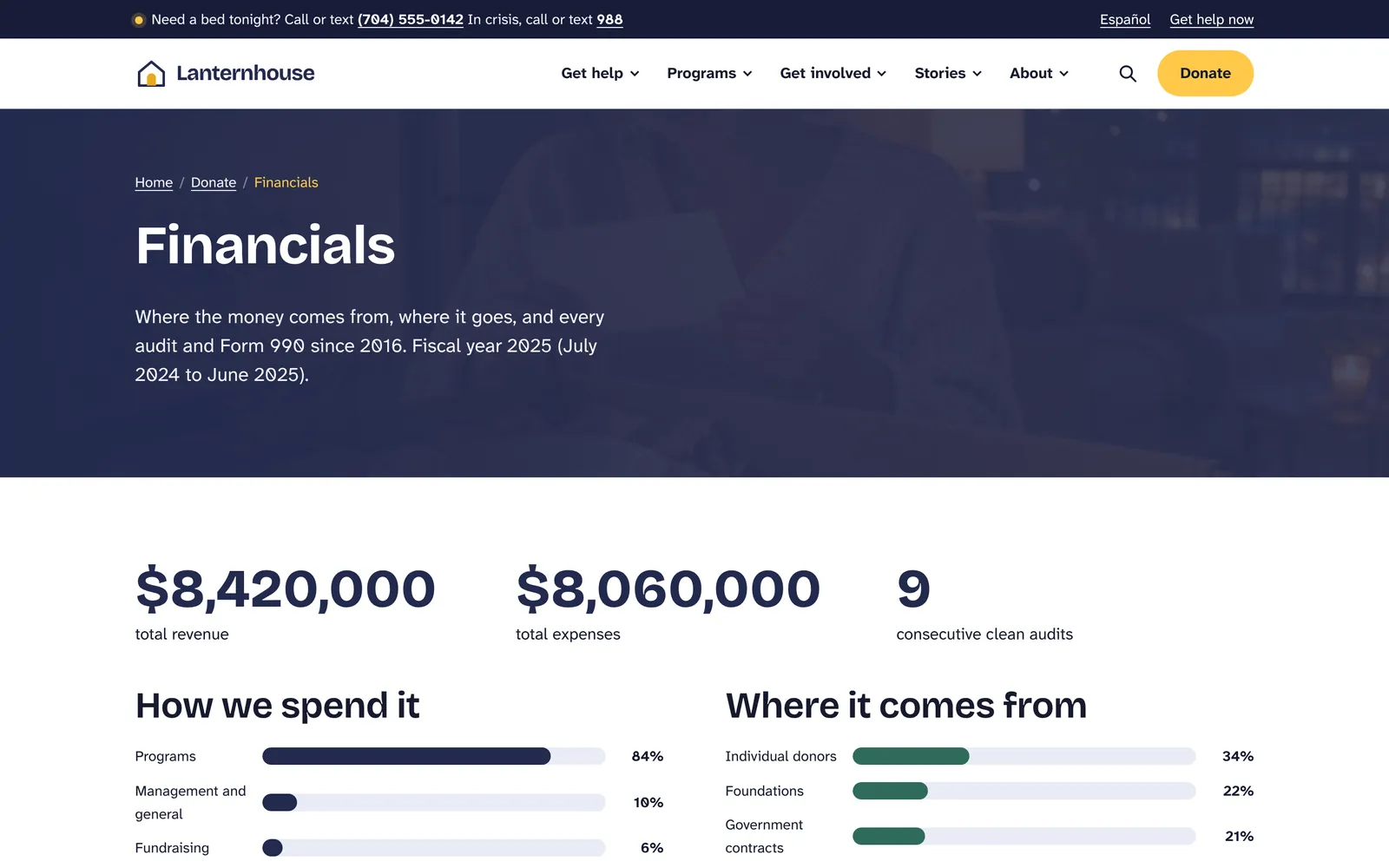Click the 84% value label

click(647, 756)
